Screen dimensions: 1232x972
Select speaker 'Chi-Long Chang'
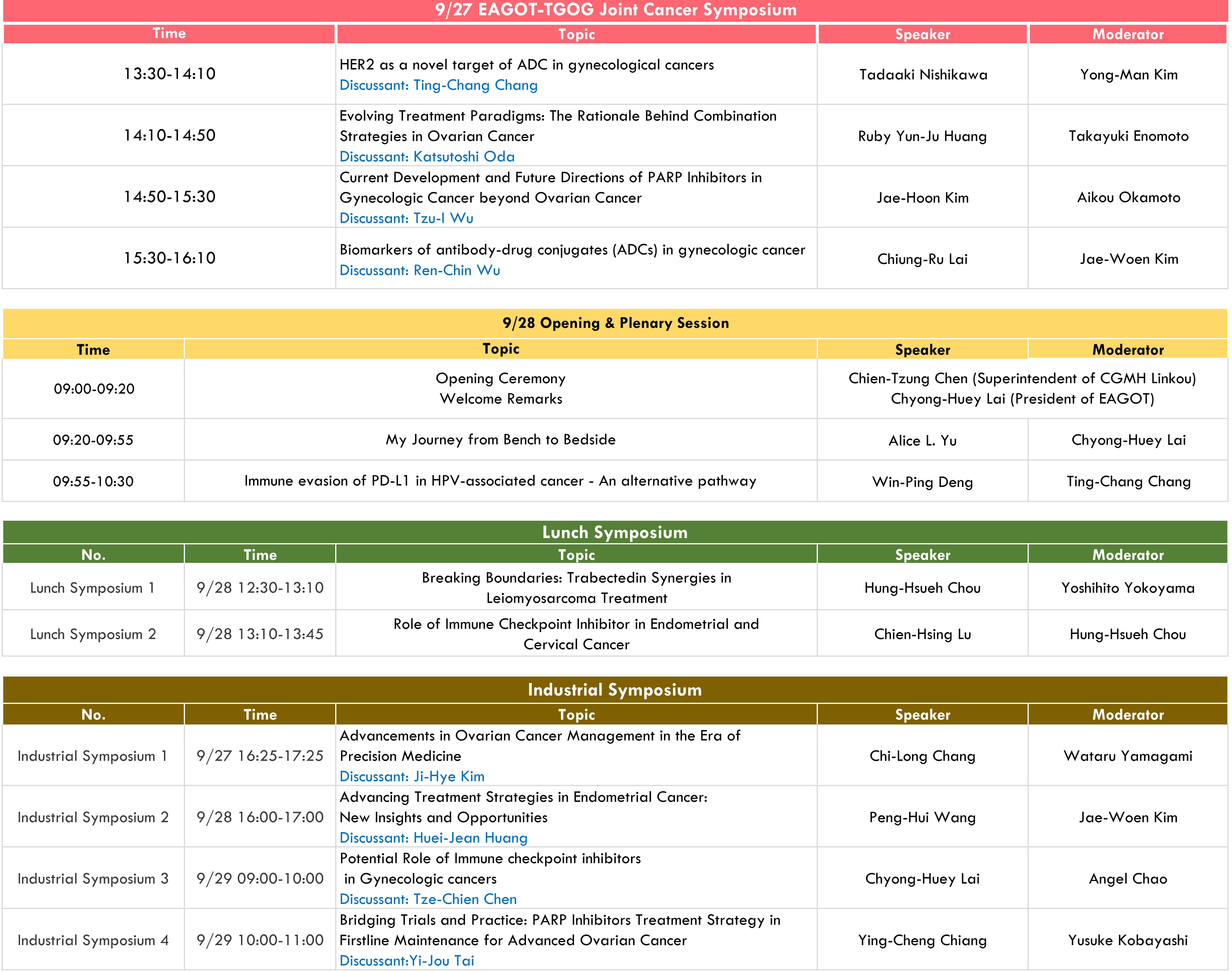point(923,756)
